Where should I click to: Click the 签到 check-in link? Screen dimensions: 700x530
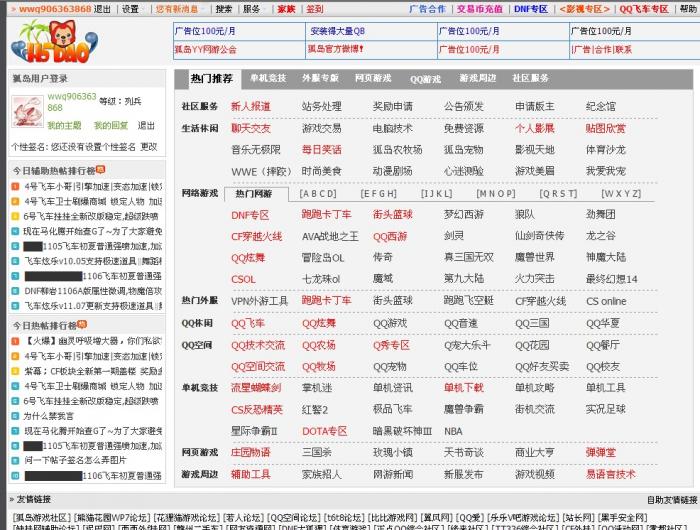click(314, 9)
